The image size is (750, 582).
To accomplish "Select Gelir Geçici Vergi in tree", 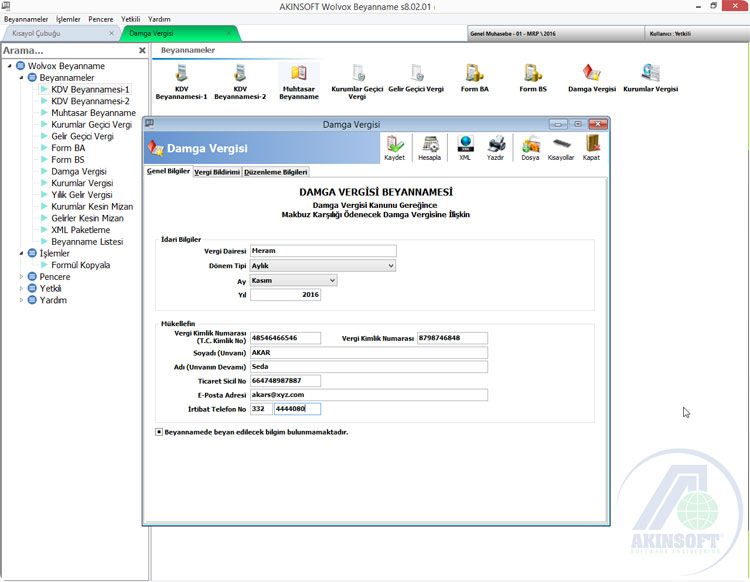I will tap(82, 136).
